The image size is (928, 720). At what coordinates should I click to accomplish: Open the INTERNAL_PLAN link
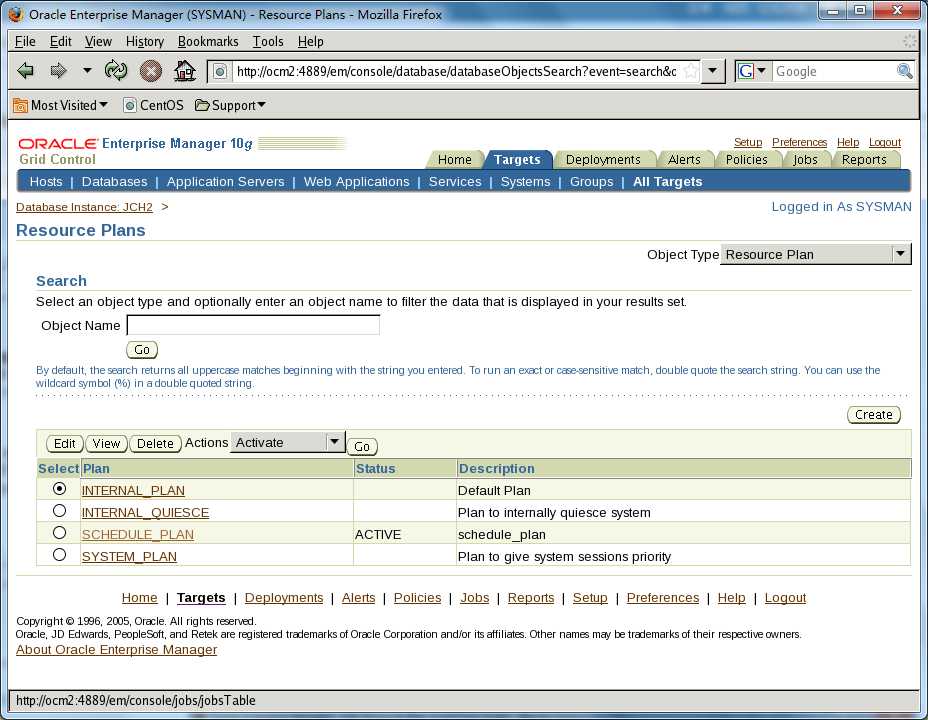point(133,490)
